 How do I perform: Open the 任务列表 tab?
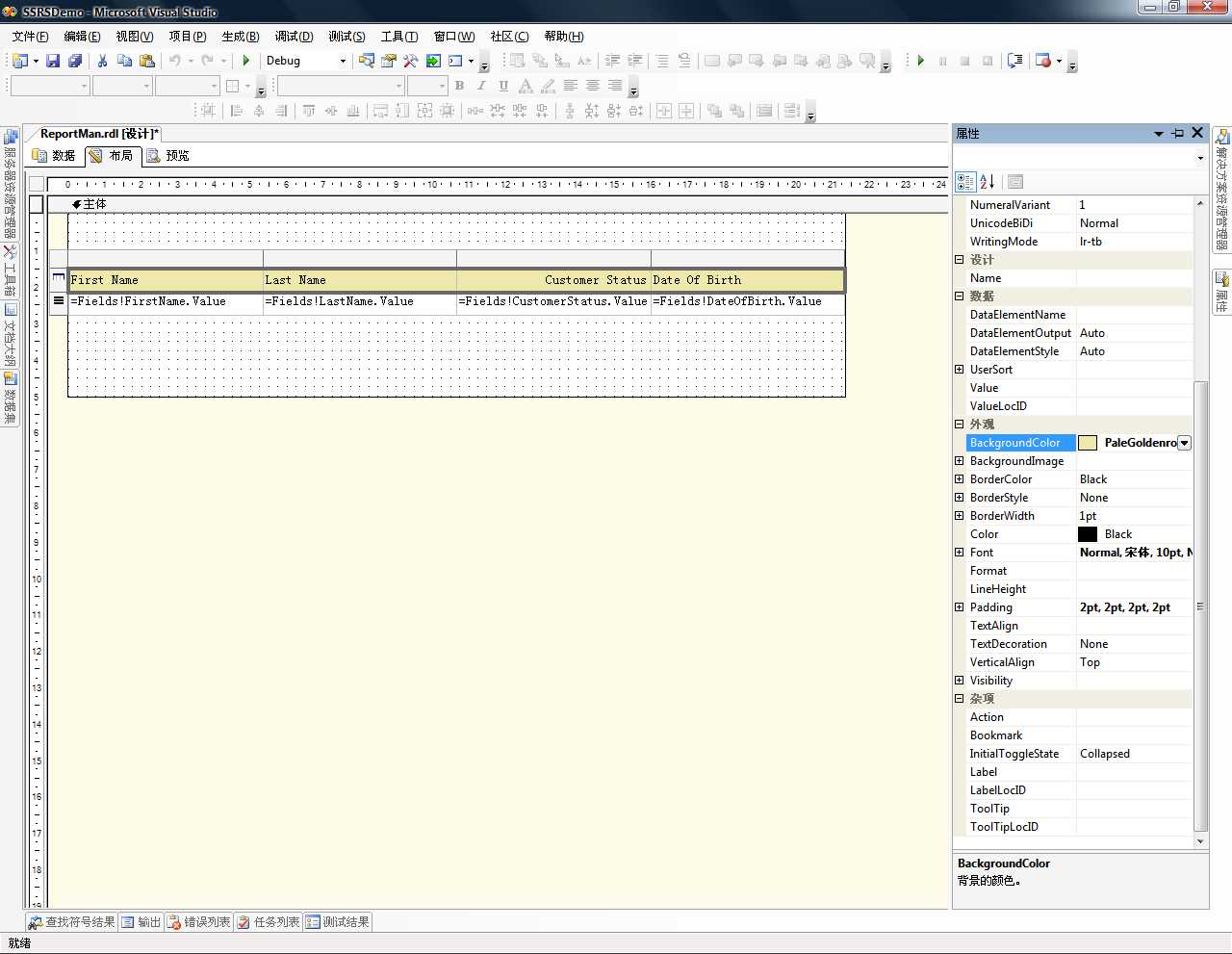(269, 922)
